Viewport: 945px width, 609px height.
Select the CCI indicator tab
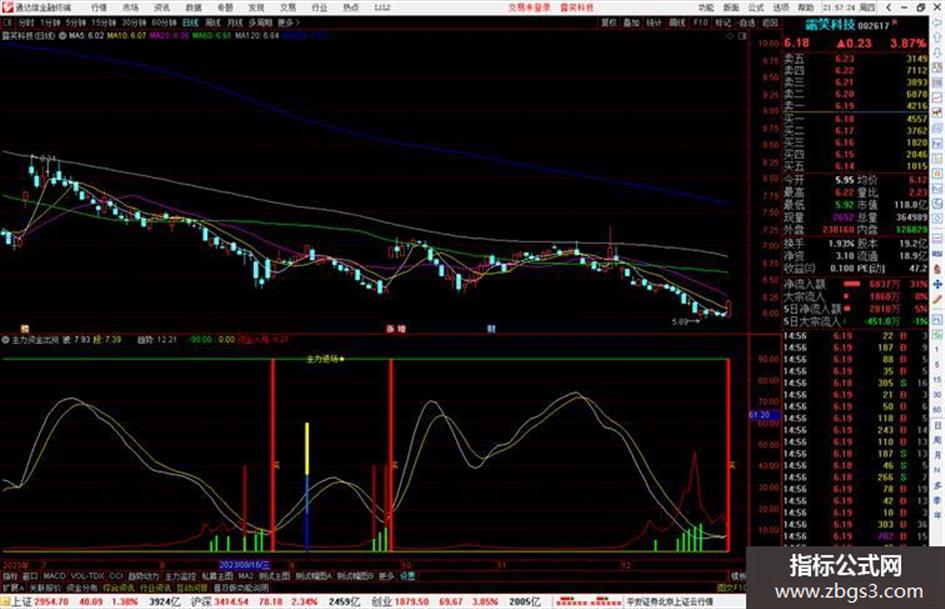[x=116, y=576]
